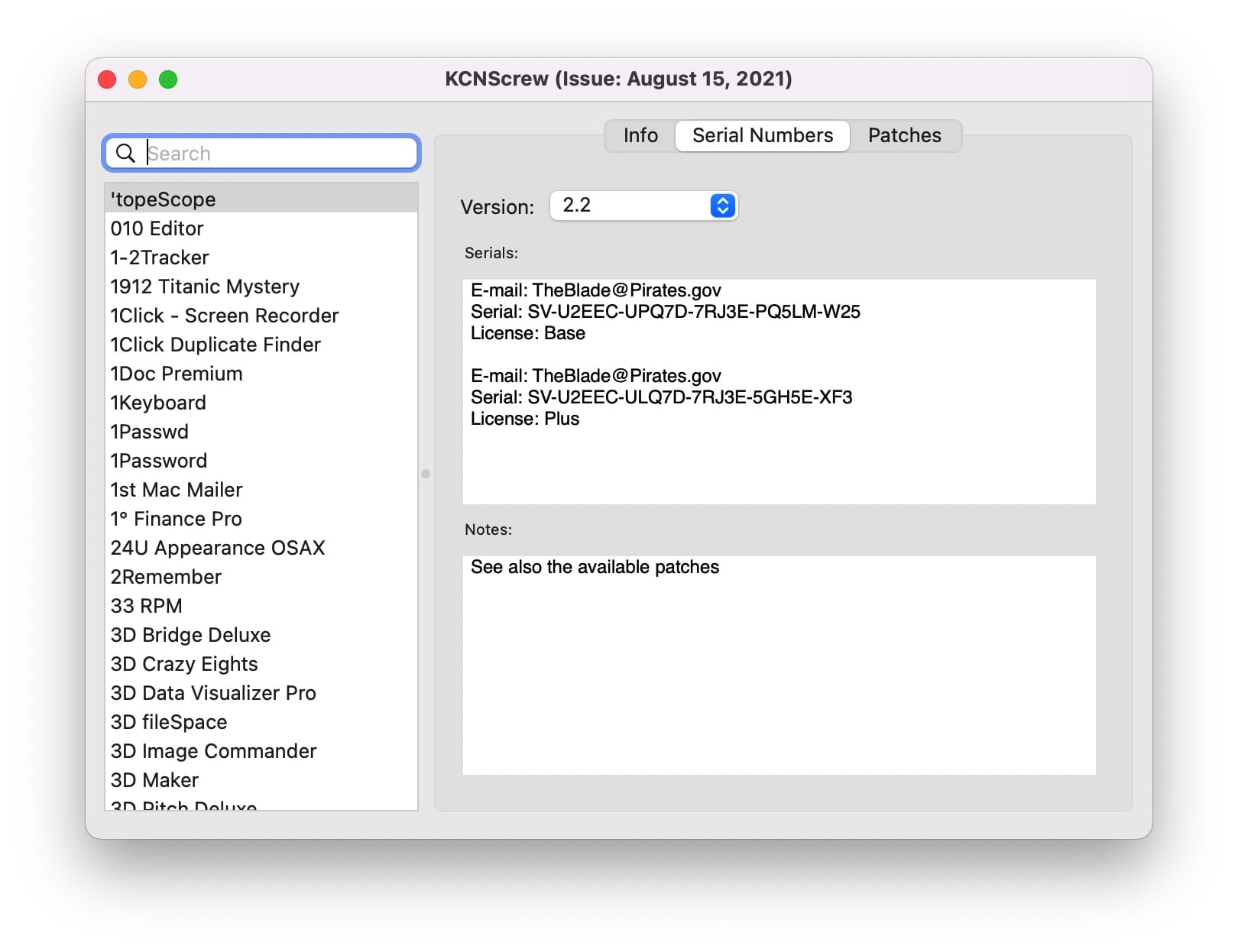Select 3D Data Visualizer Pro
The image size is (1238, 952).
click(261, 692)
